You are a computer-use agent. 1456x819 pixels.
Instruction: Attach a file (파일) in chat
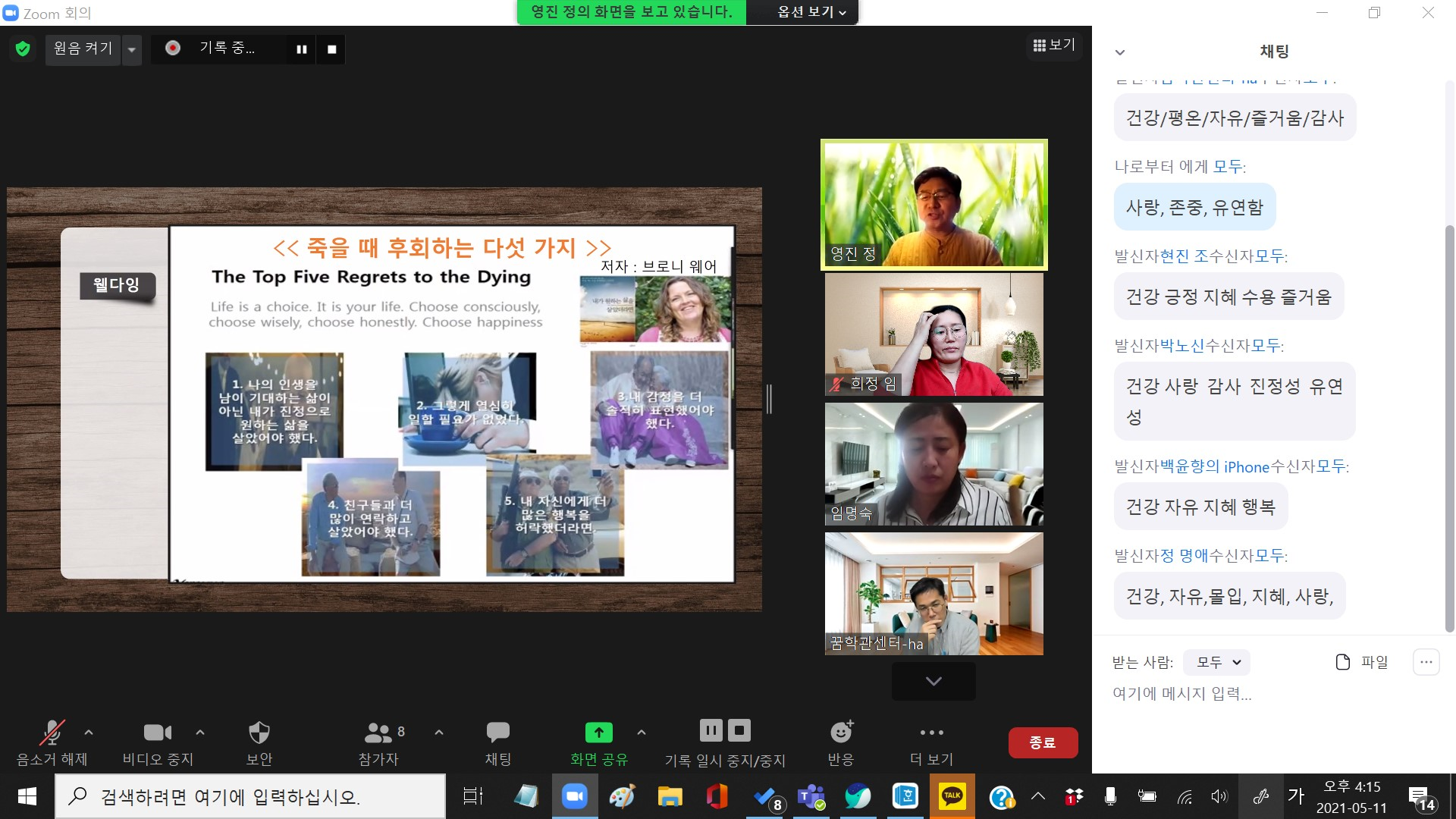(x=1362, y=662)
